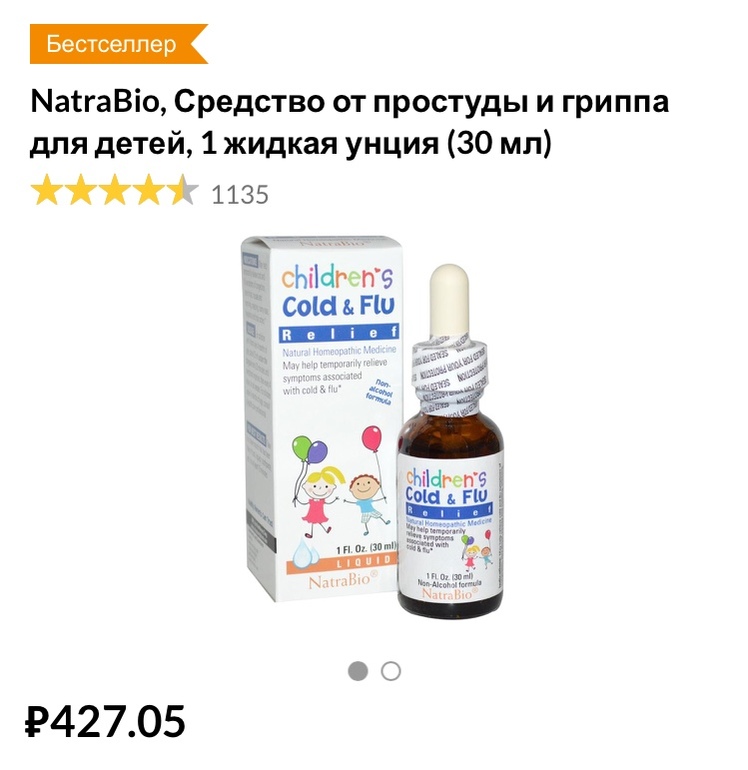Select the half-filled fifth rating star
Viewport: 748px width, 770px height.
[x=184, y=190]
